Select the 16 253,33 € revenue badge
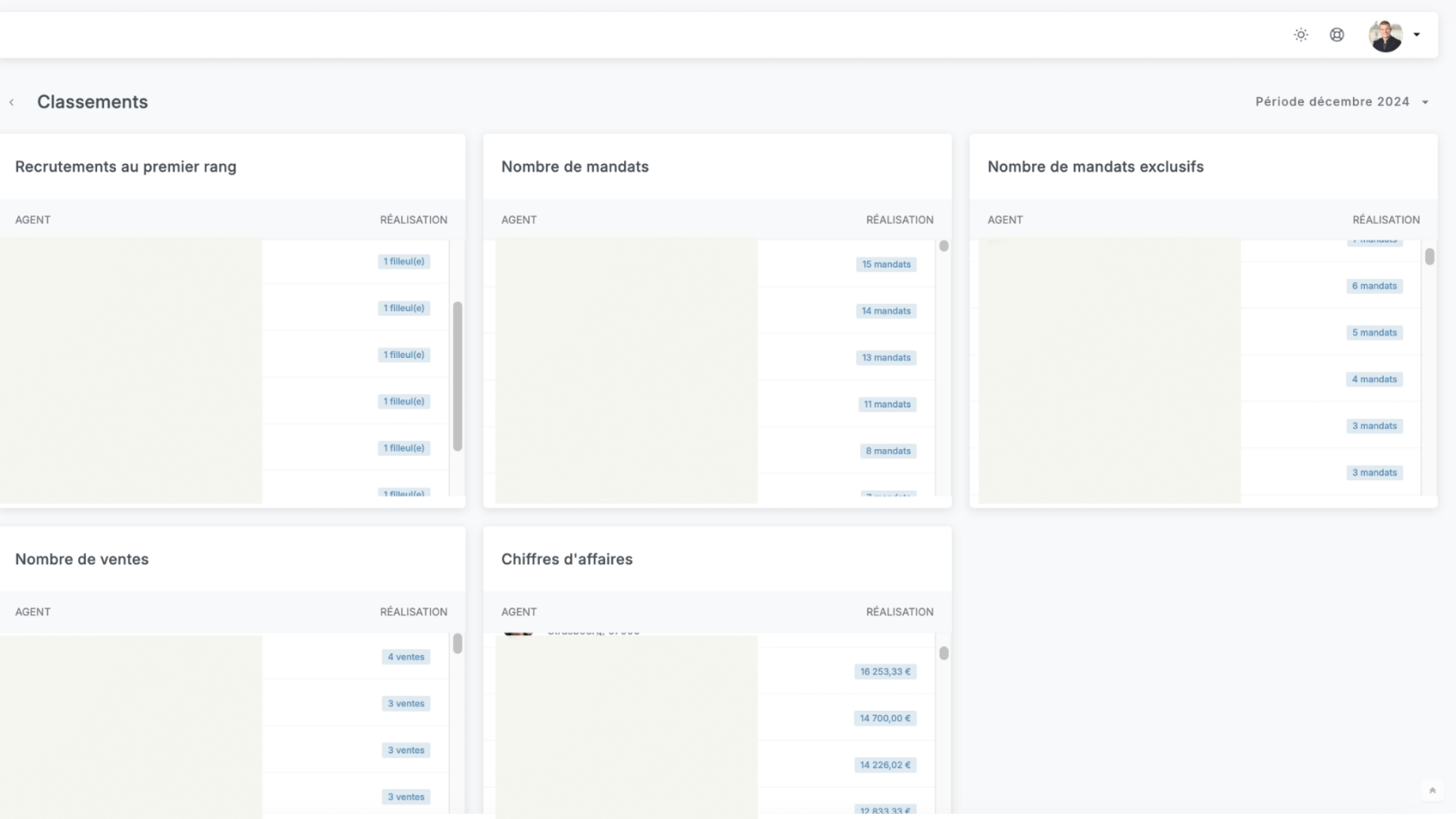This screenshot has width=1456, height=819. [x=885, y=672]
